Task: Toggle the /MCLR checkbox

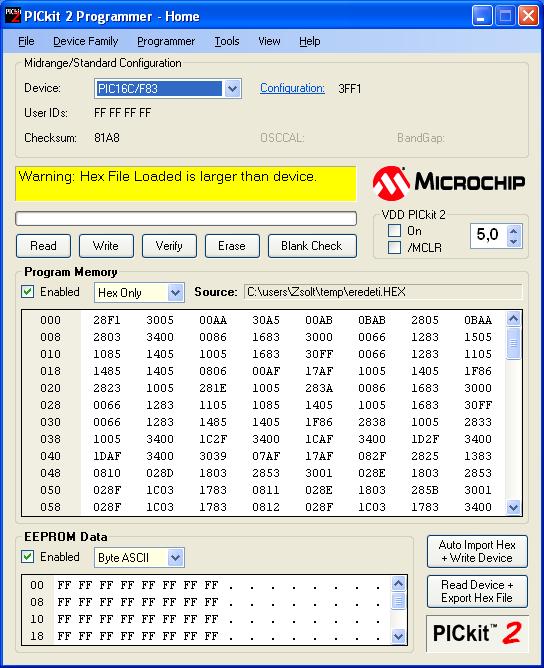Action: point(394,247)
